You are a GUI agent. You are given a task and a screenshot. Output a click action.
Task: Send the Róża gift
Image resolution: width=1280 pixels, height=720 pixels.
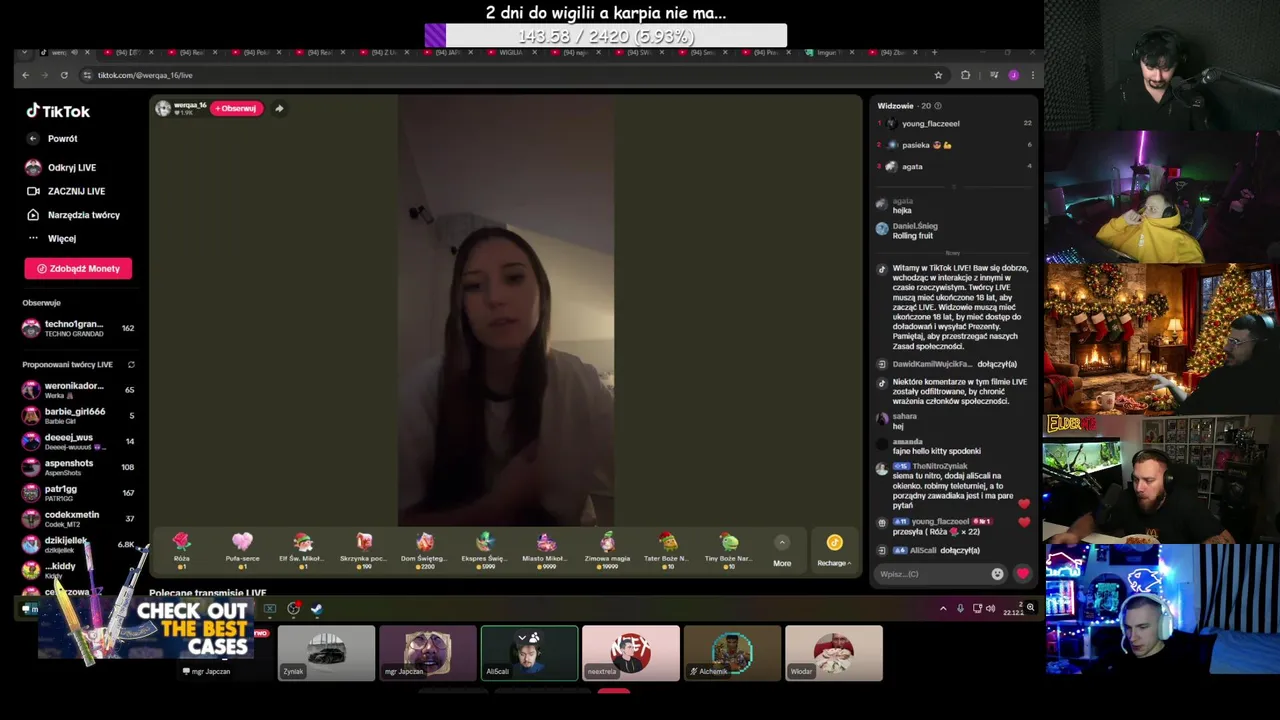point(181,551)
